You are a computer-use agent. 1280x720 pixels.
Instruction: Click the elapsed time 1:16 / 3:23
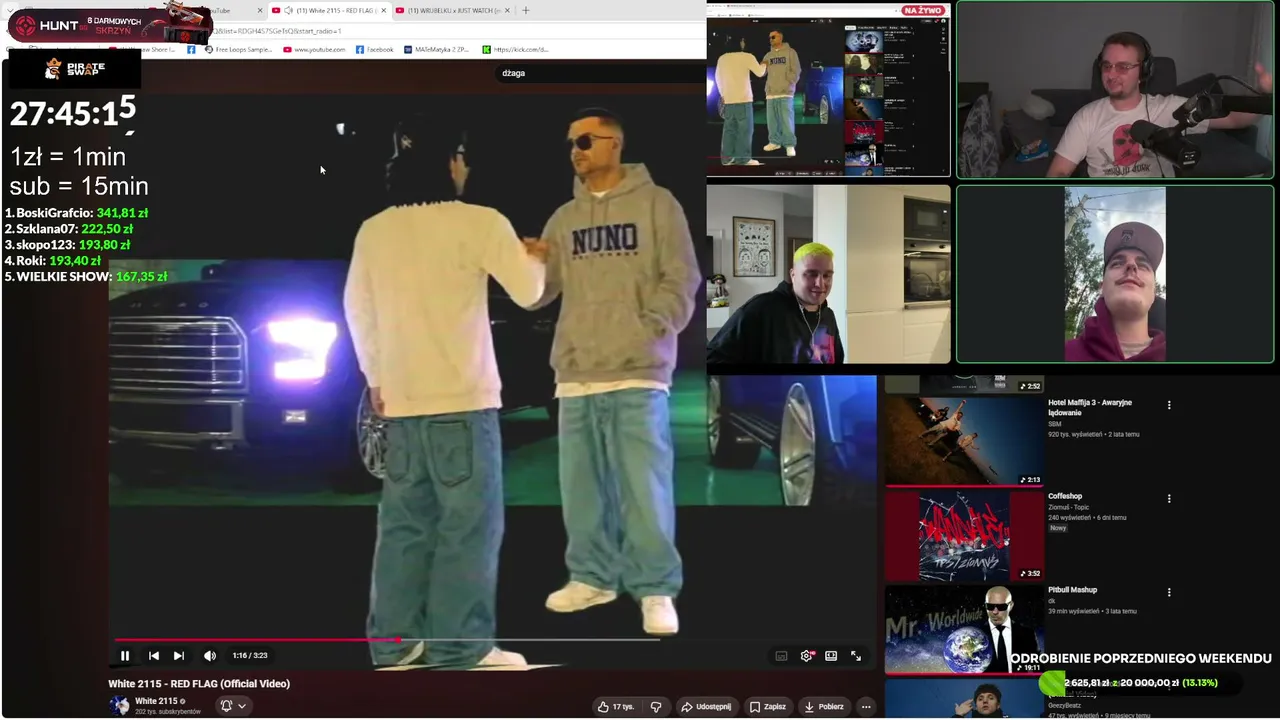[x=250, y=656]
